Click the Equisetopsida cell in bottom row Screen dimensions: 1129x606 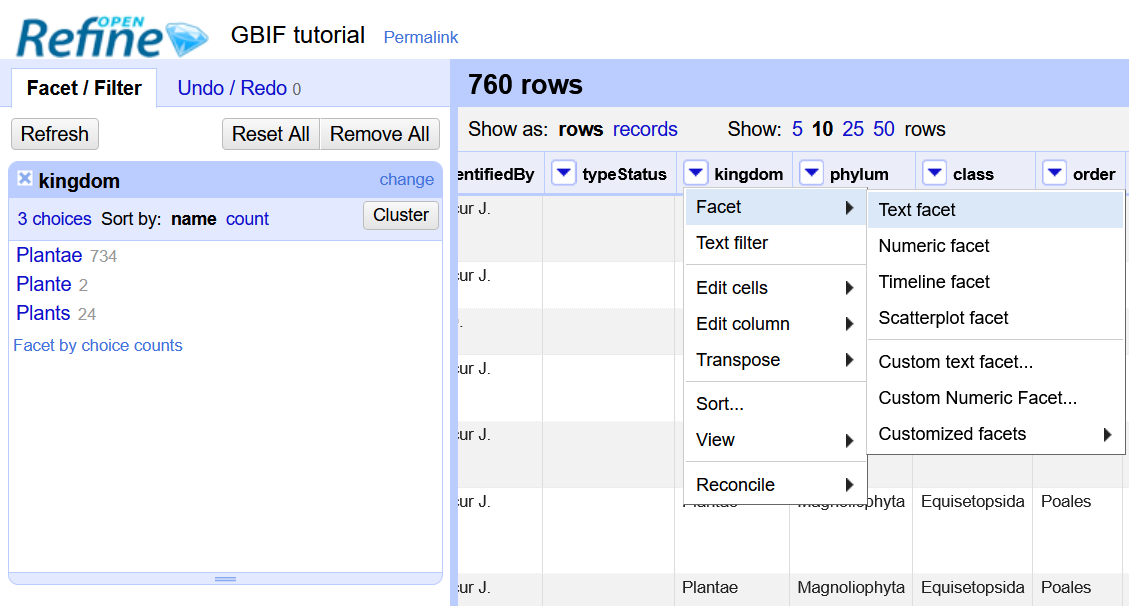(x=973, y=588)
